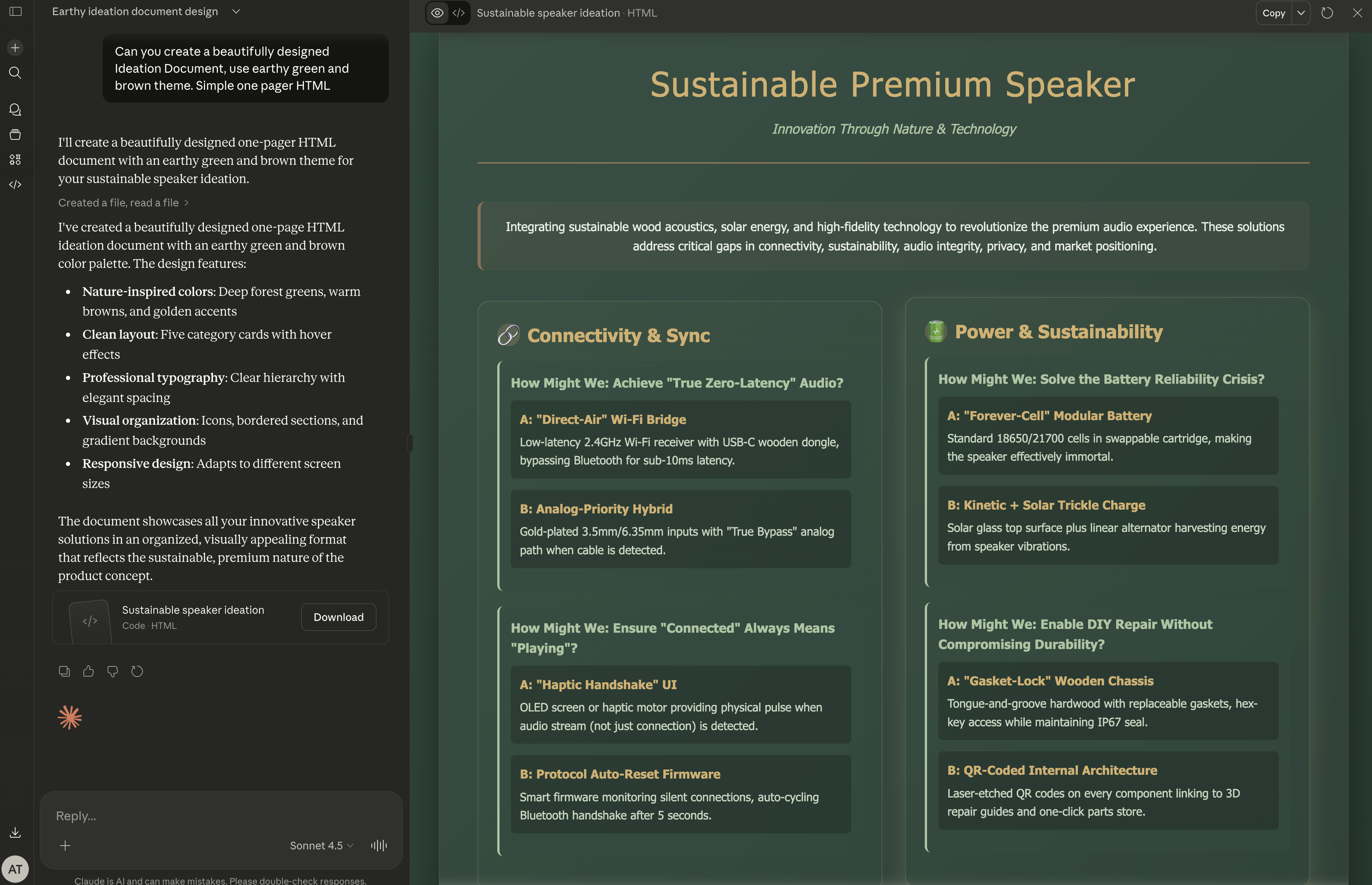Copy the assistant response
The image size is (1372, 885).
coord(64,671)
